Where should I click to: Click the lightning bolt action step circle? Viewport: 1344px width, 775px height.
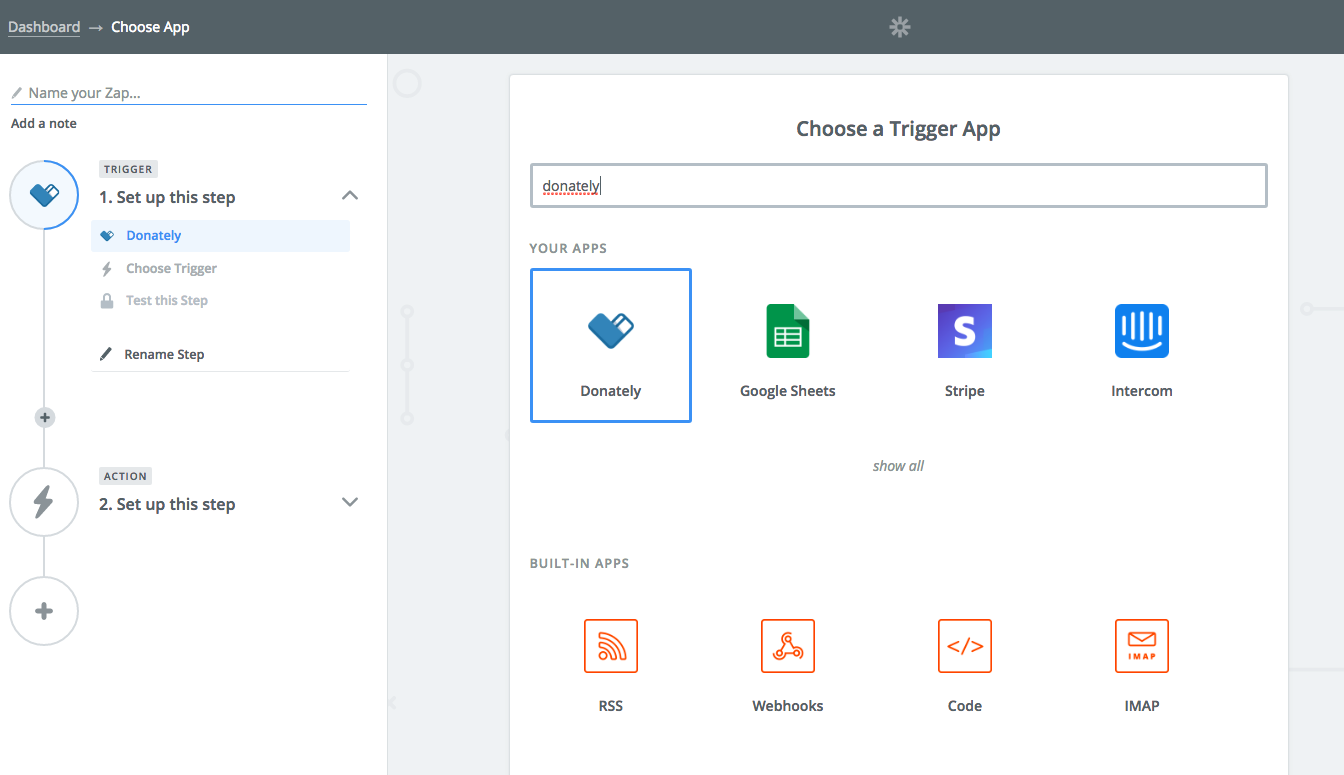pyautogui.click(x=44, y=502)
